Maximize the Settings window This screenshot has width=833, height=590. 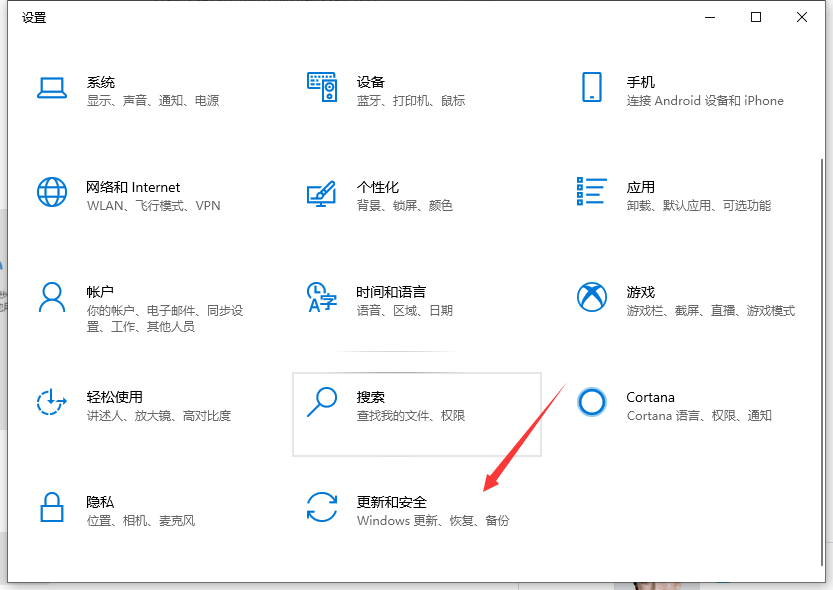click(x=756, y=17)
